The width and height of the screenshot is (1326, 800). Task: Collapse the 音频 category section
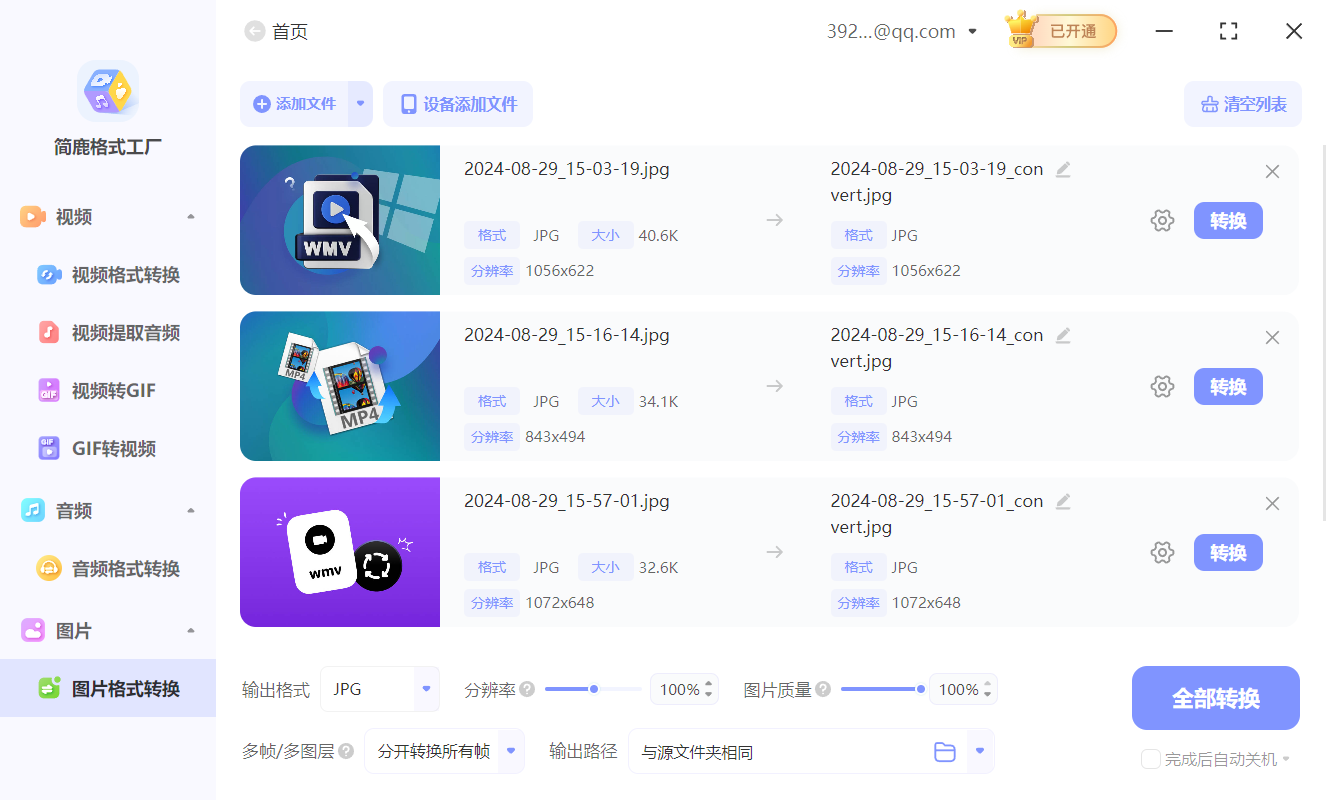(x=191, y=510)
